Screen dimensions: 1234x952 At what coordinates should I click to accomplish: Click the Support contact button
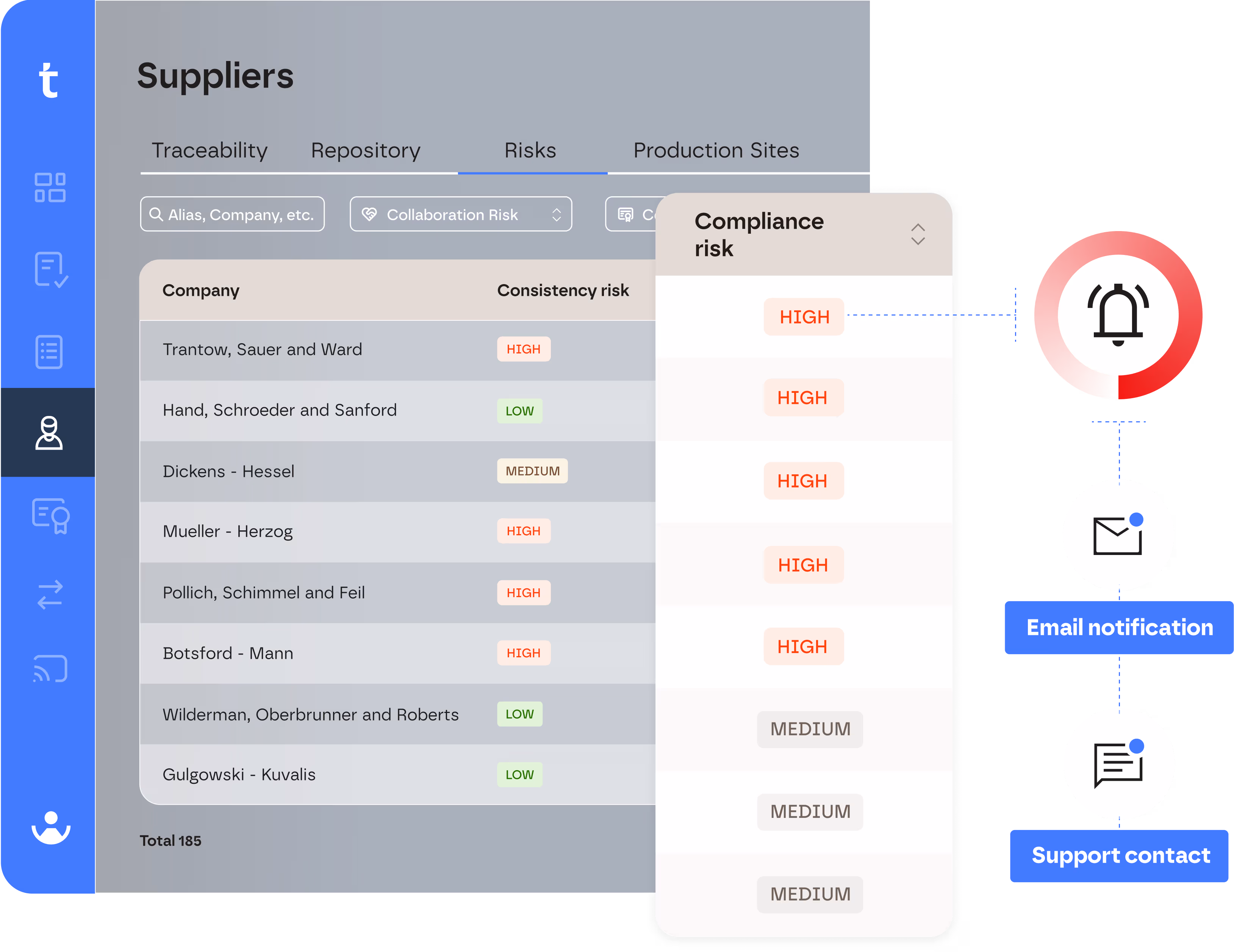pyautogui.click(x=1119, y=855)
